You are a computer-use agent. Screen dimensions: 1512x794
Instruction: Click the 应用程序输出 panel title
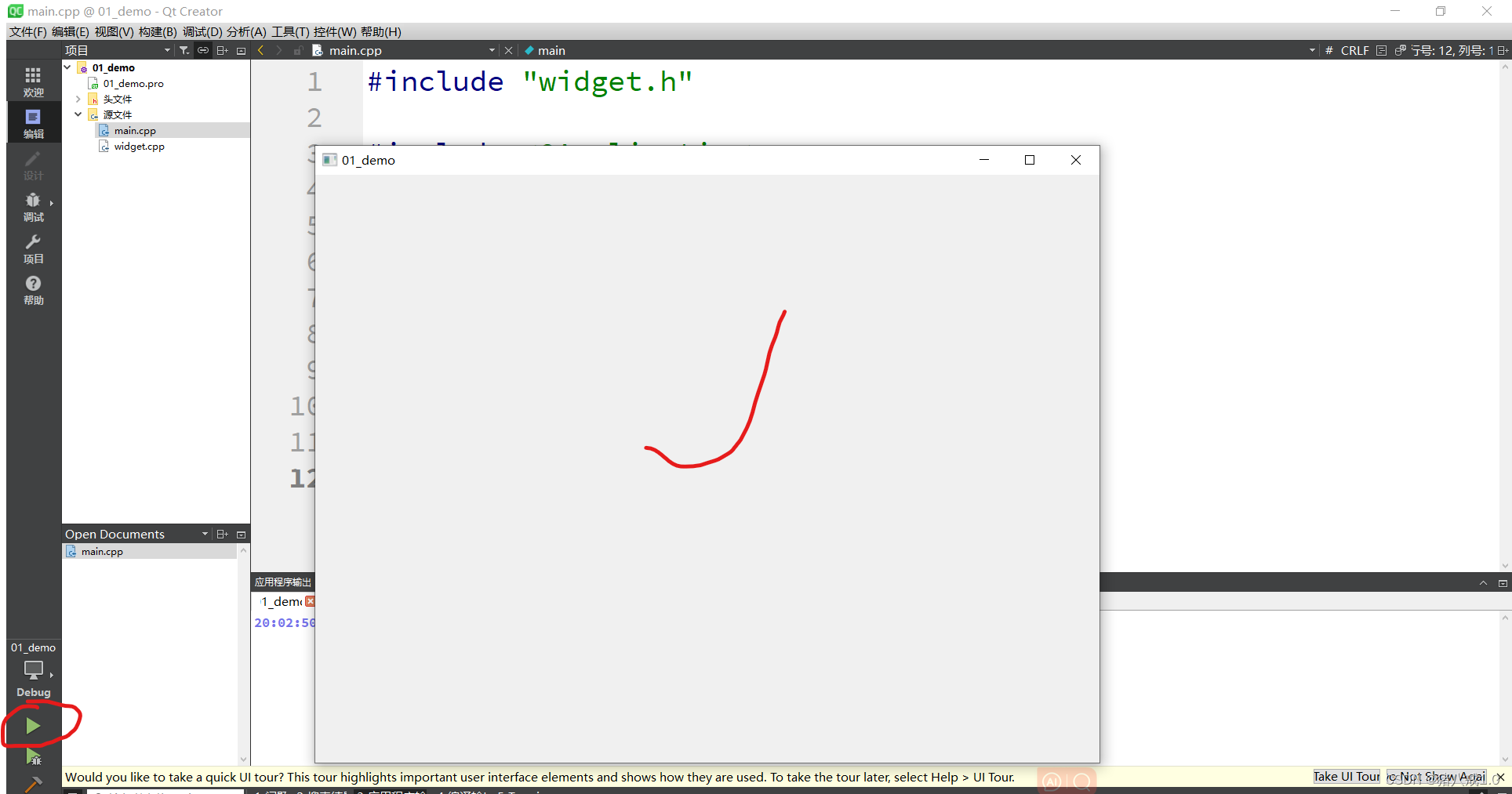pyautogui.click(x=282, y=582)
